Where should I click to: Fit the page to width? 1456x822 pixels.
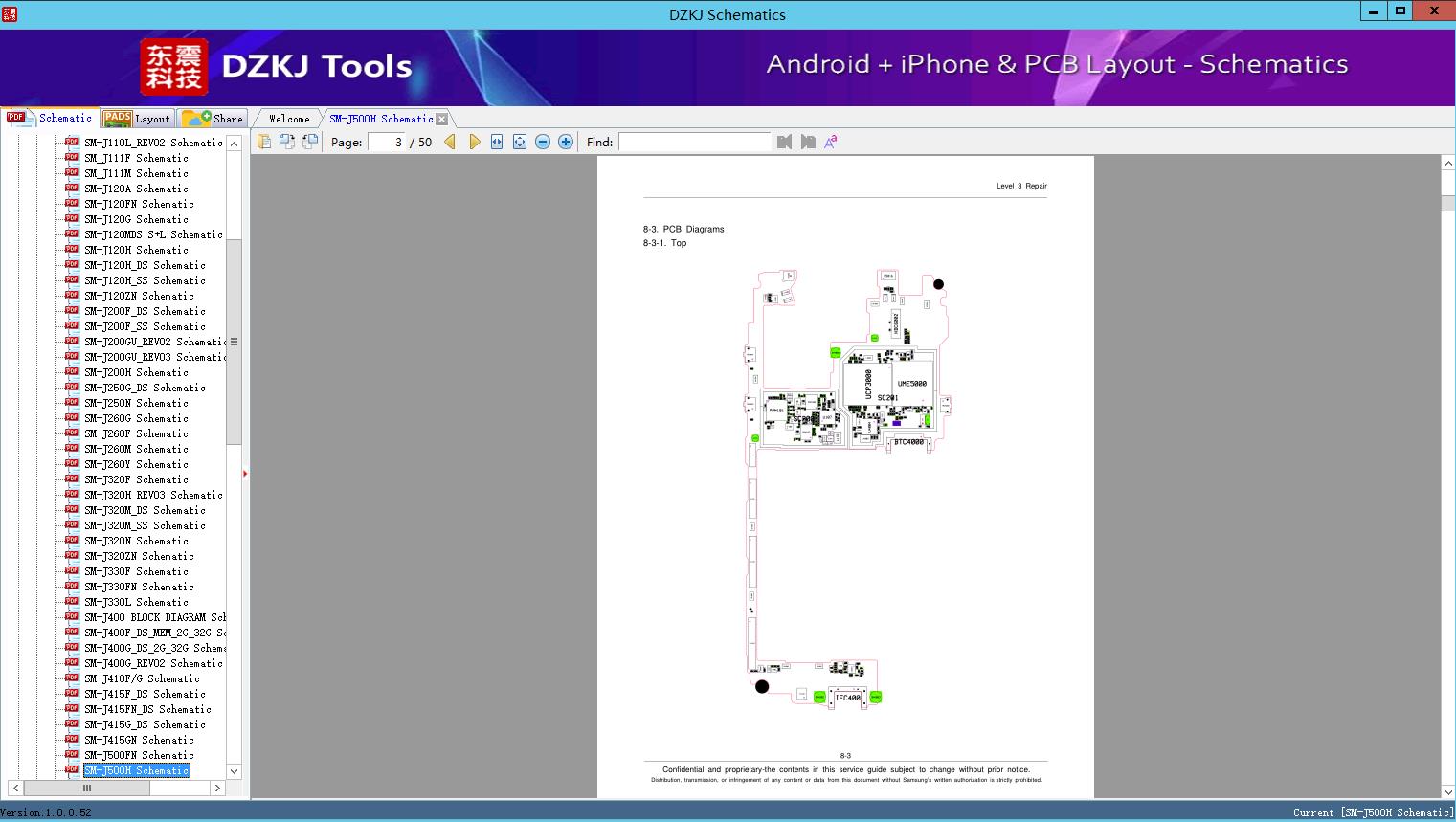tap(497, 142)
